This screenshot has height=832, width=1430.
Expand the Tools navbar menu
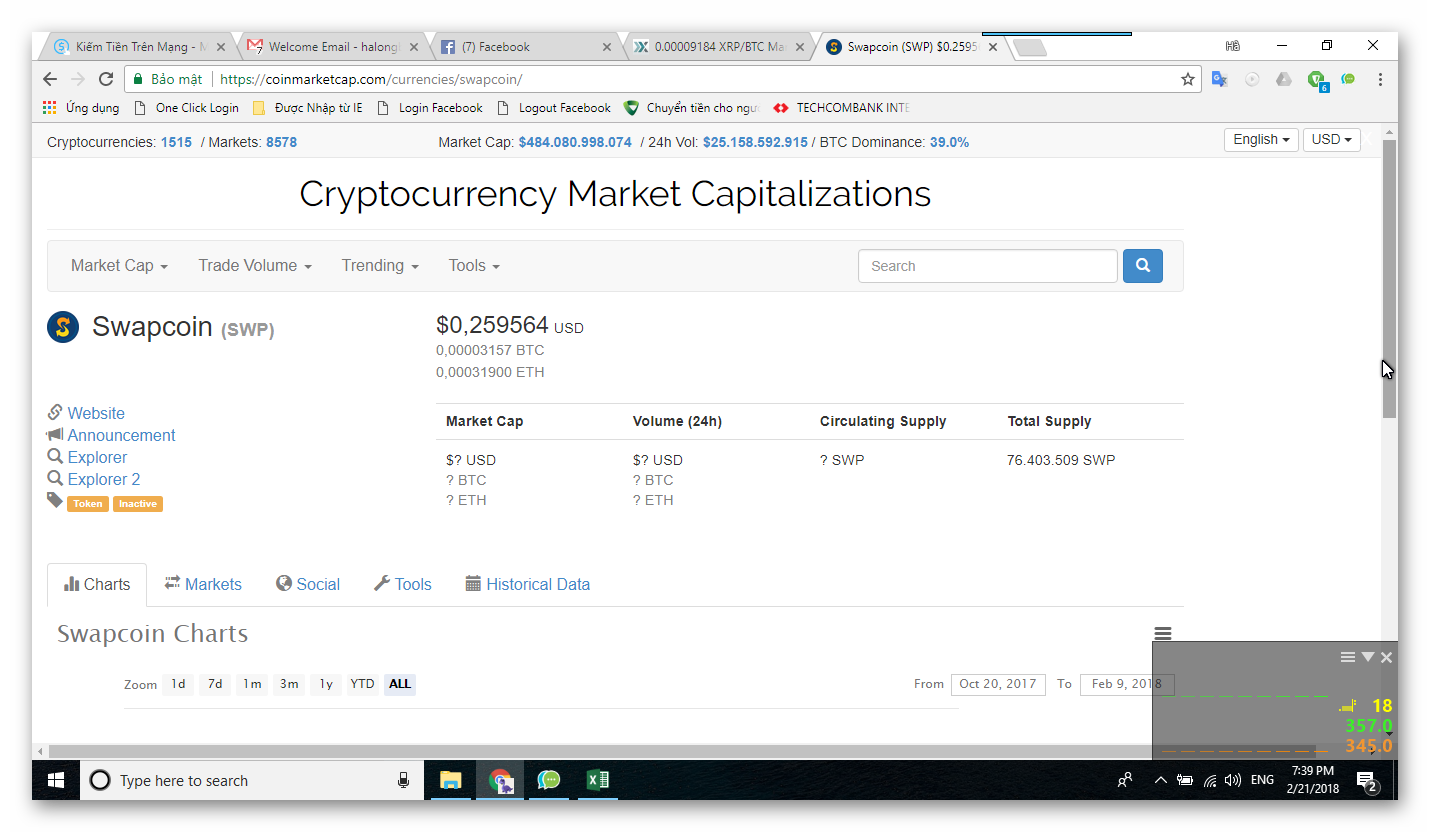point(474,266)
